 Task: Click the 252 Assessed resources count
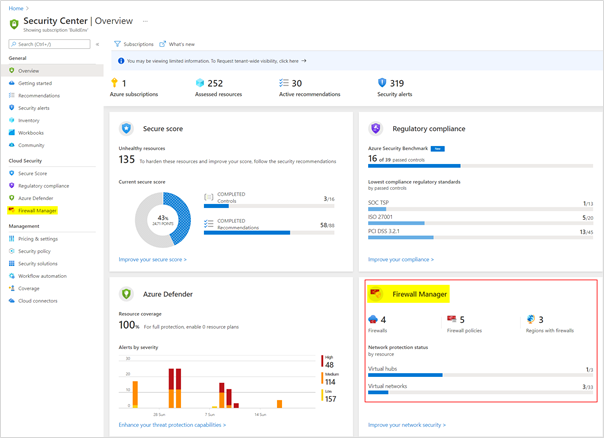tap(215, 83)
